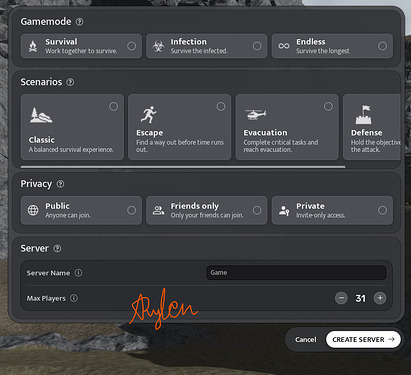Click the Scenarios horizontal scrollbar
The height and width of the screenshot is (375, 411).
pyautogui.click(x=183, y=167)
